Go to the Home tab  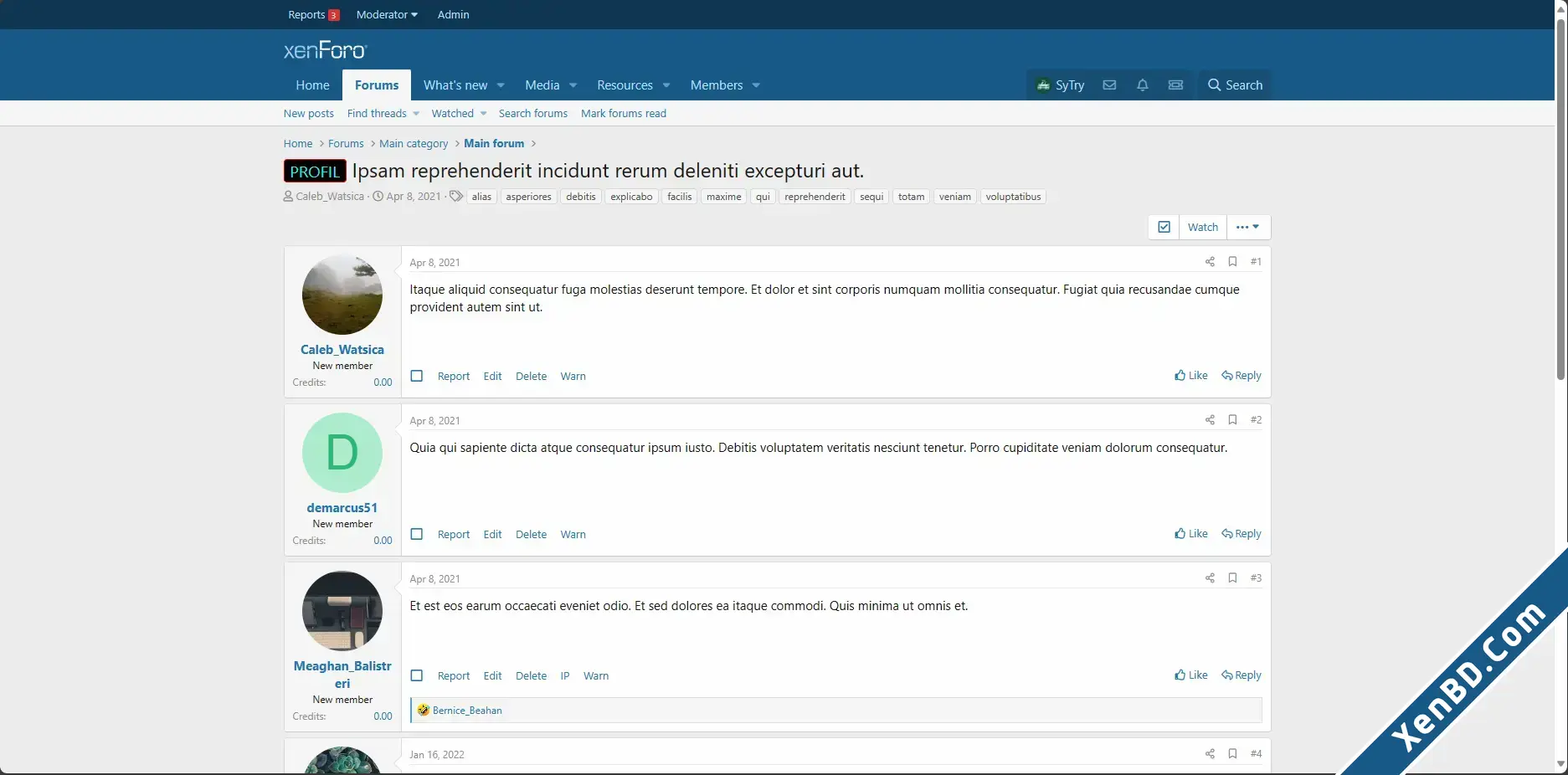pos(312,85)
